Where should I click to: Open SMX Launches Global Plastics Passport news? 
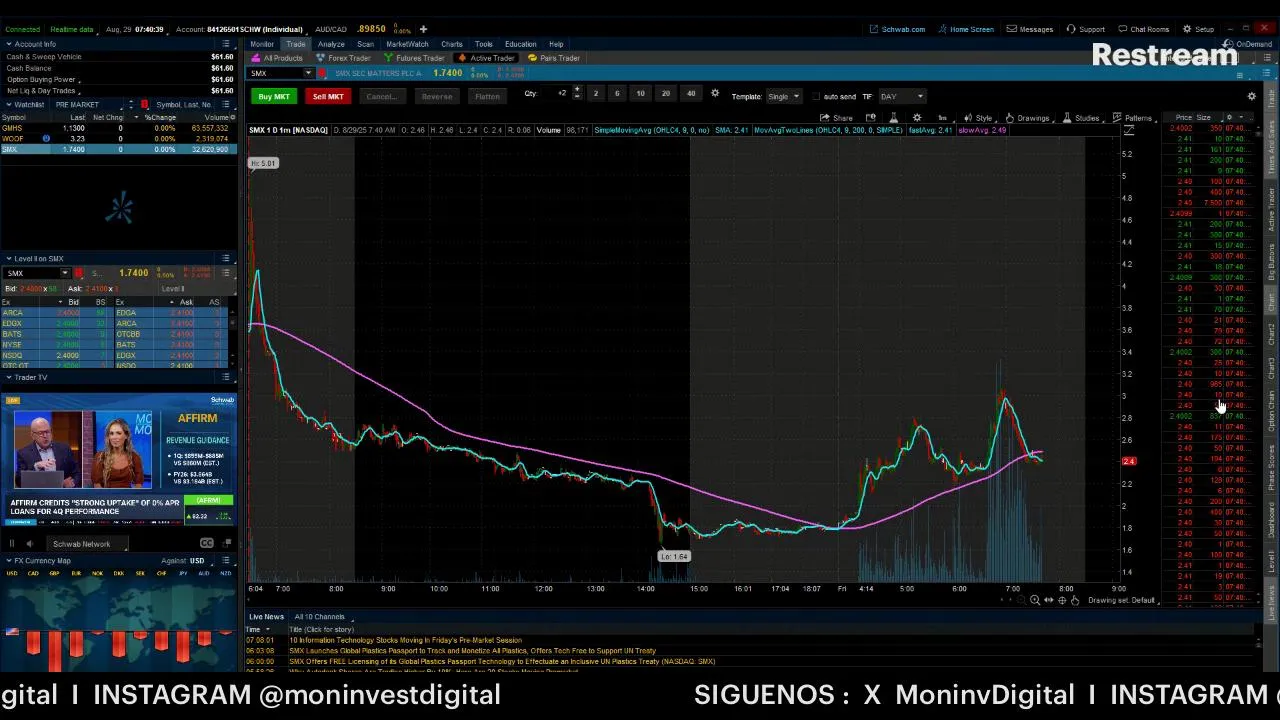472,651
